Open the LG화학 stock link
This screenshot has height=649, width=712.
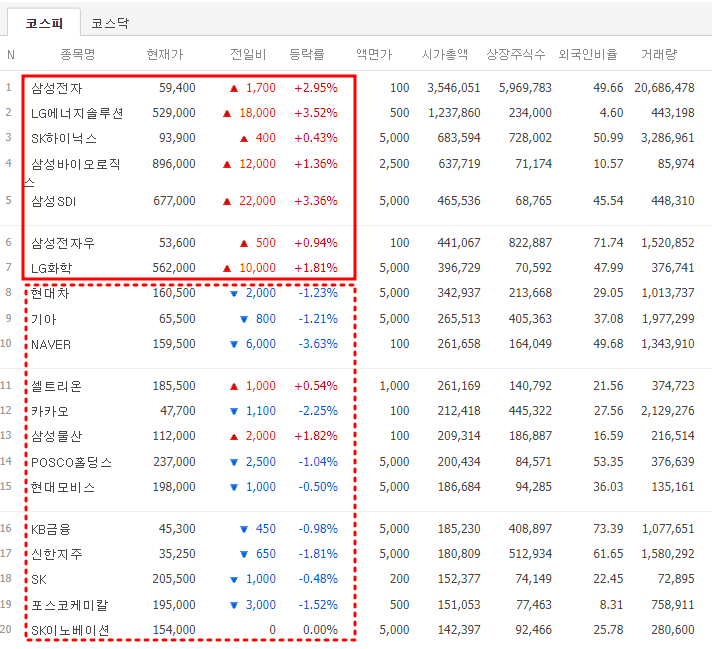point(51,268)
